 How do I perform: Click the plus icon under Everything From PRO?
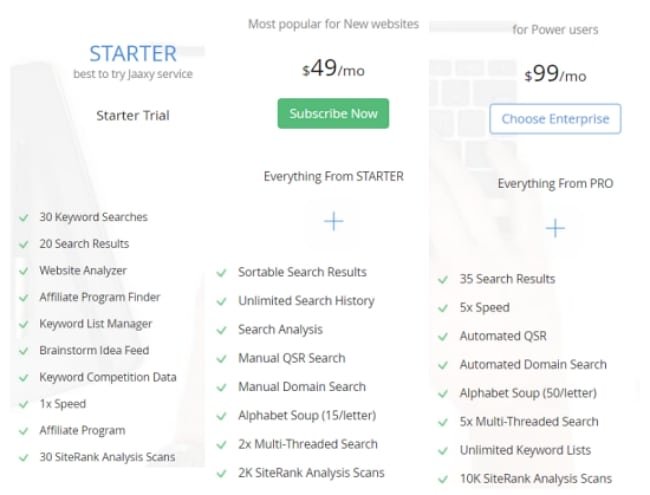click(x=555, y=228)
